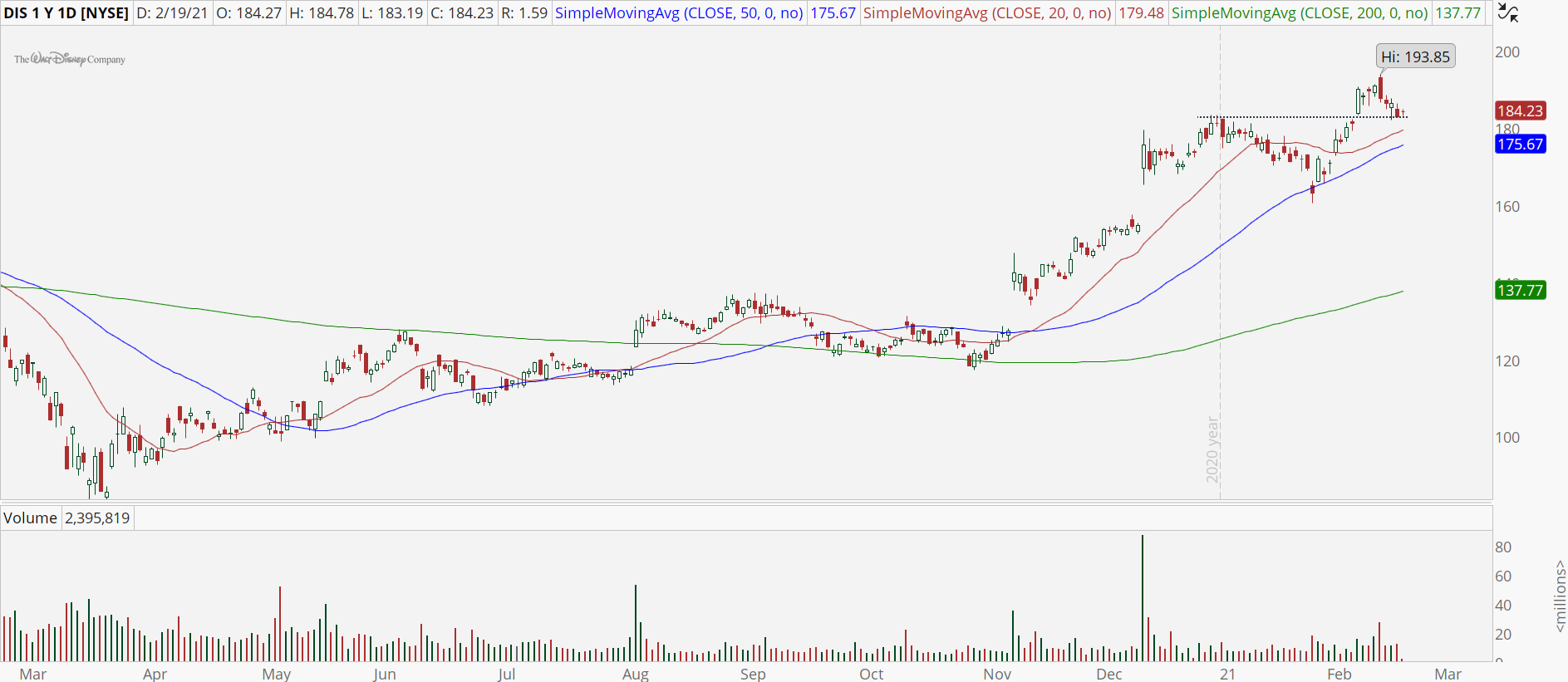Click the "2020 year" vertical marker label

pyautogui.click(x=1212, y=449)
